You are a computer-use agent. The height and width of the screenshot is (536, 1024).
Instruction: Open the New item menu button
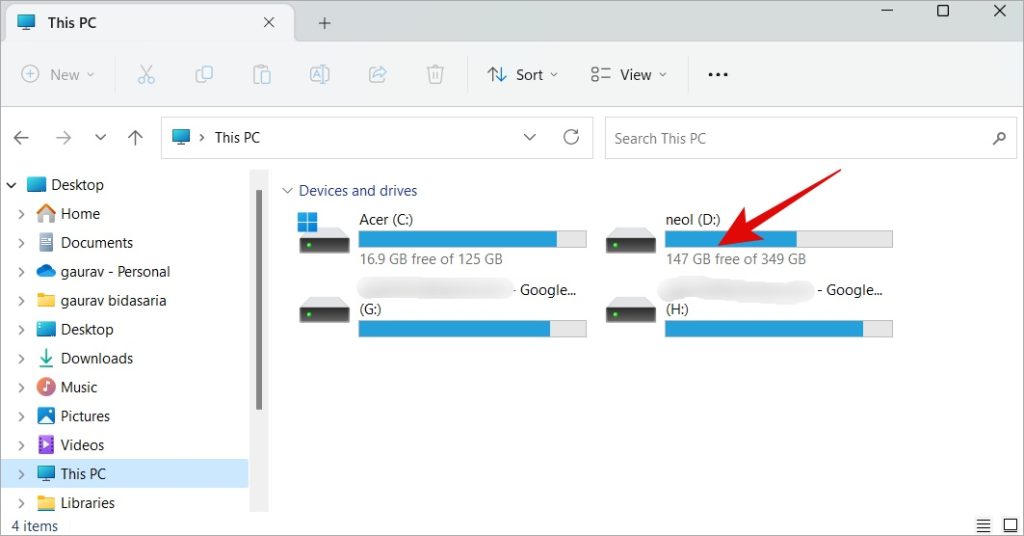tap(58, 74)
